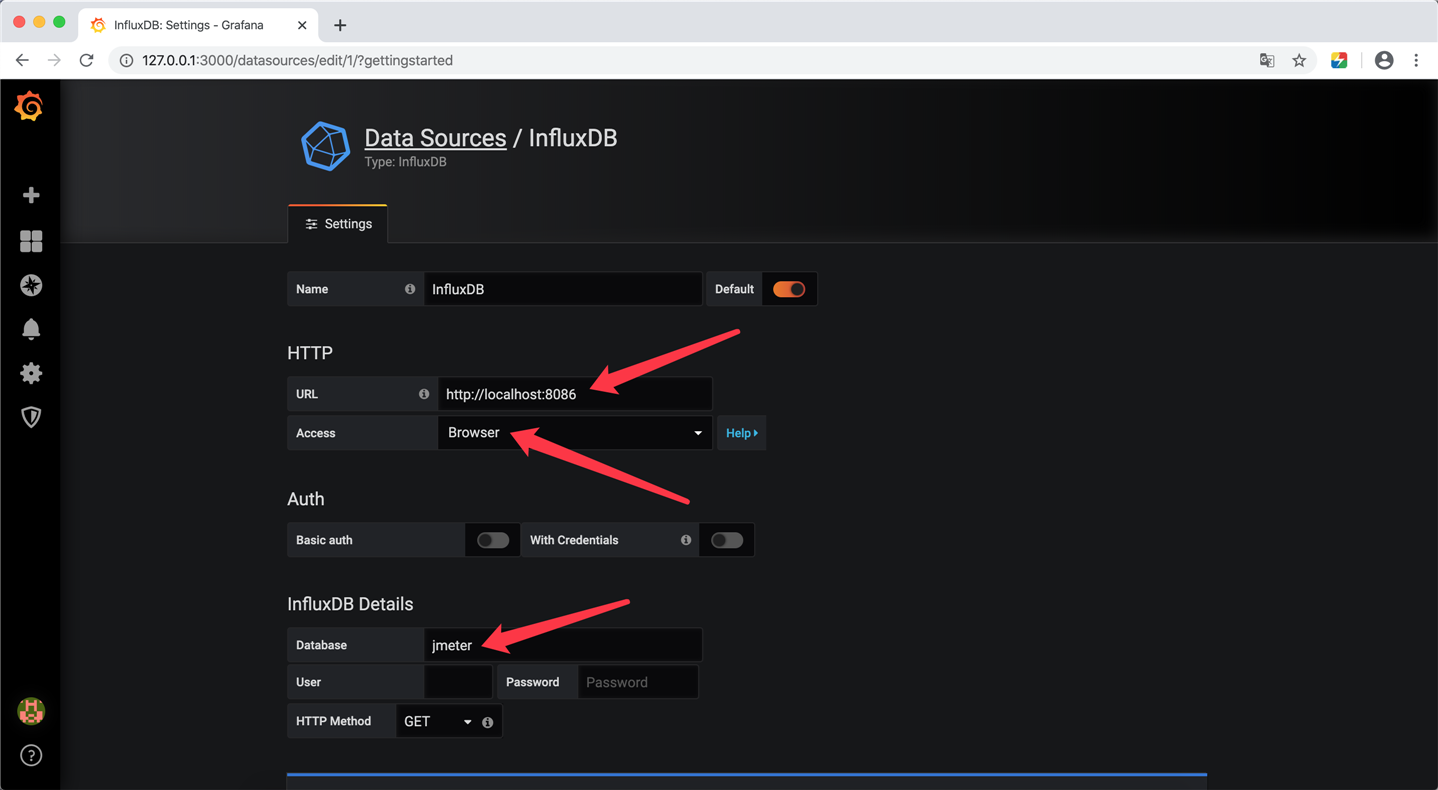
Task: Click the site information icon in address bar
Action: (126, 60)
